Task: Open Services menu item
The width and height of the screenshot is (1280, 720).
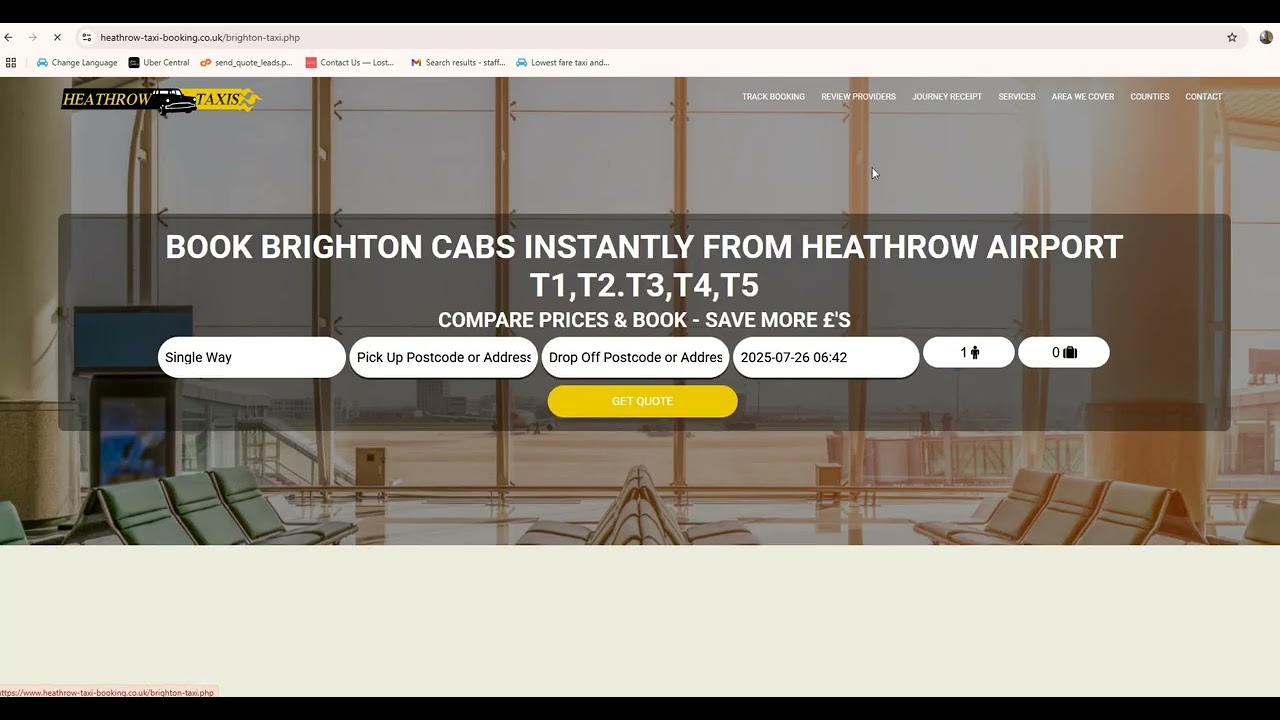Action: coord(1016,97)
